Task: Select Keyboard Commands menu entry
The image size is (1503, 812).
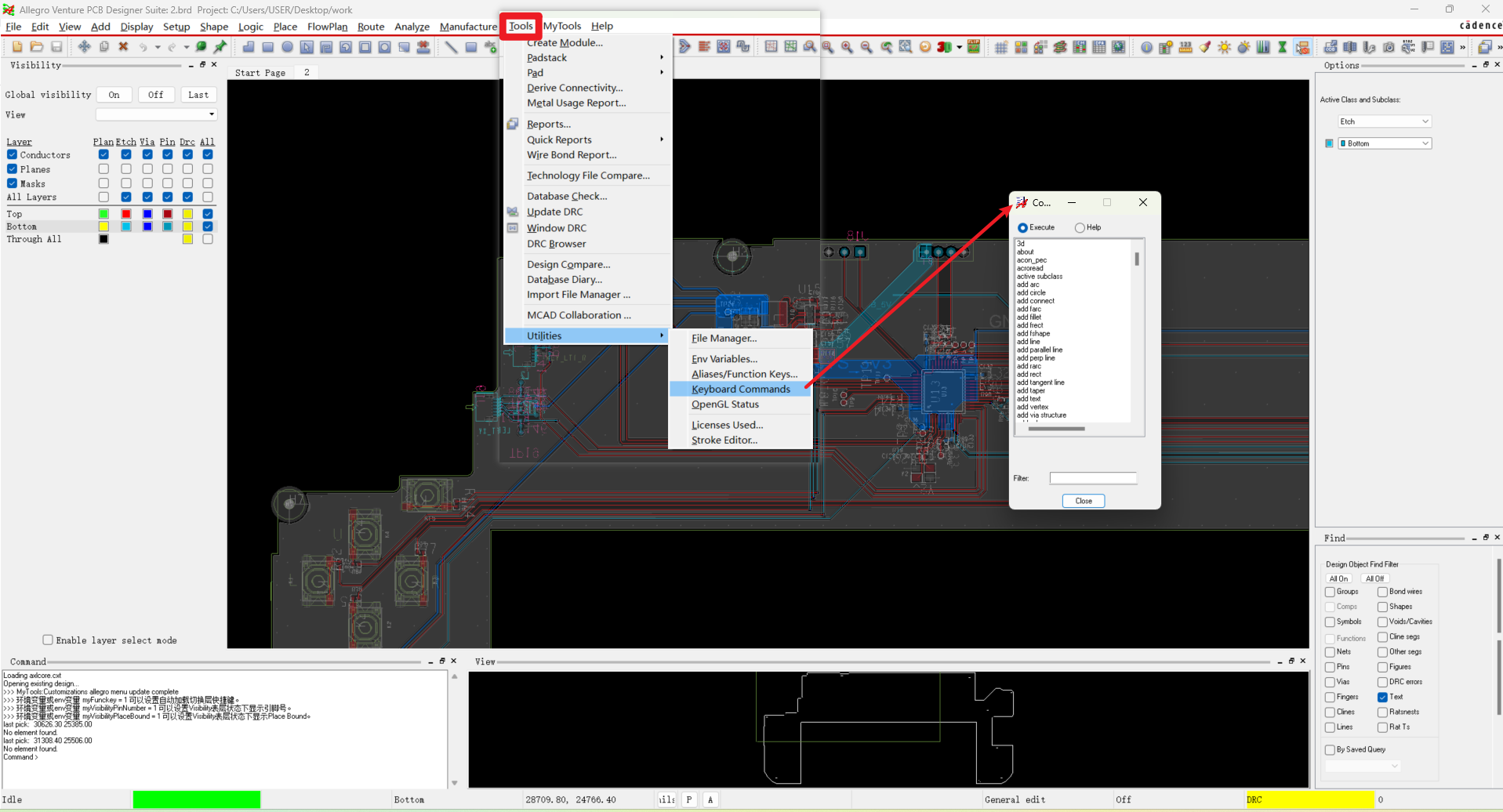Action: 741,389
